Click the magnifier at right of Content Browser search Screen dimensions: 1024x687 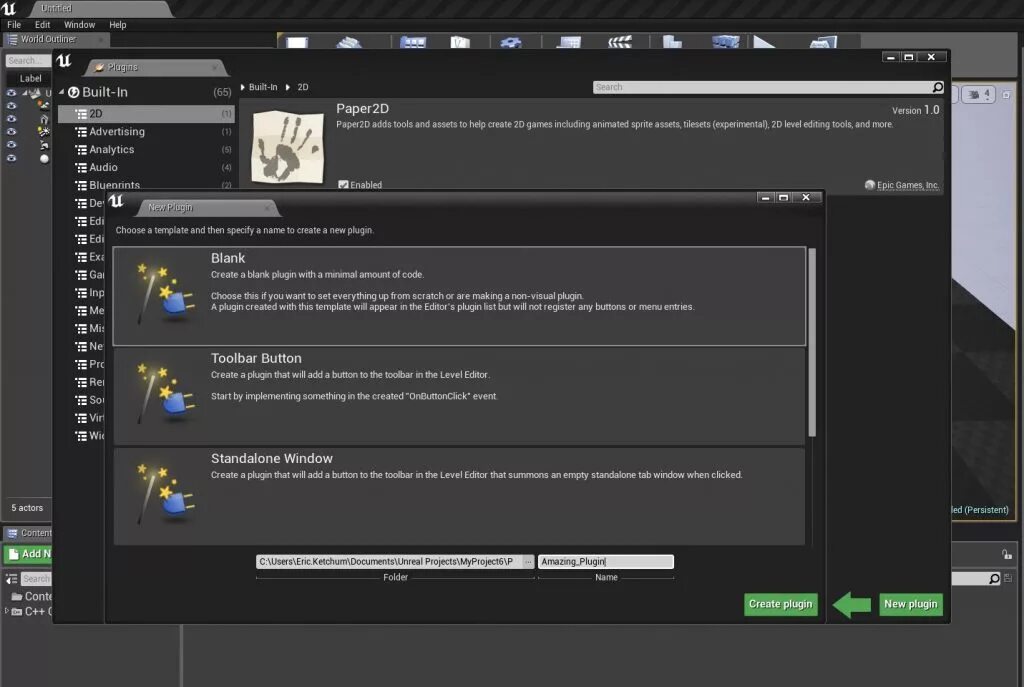point(993,579)
